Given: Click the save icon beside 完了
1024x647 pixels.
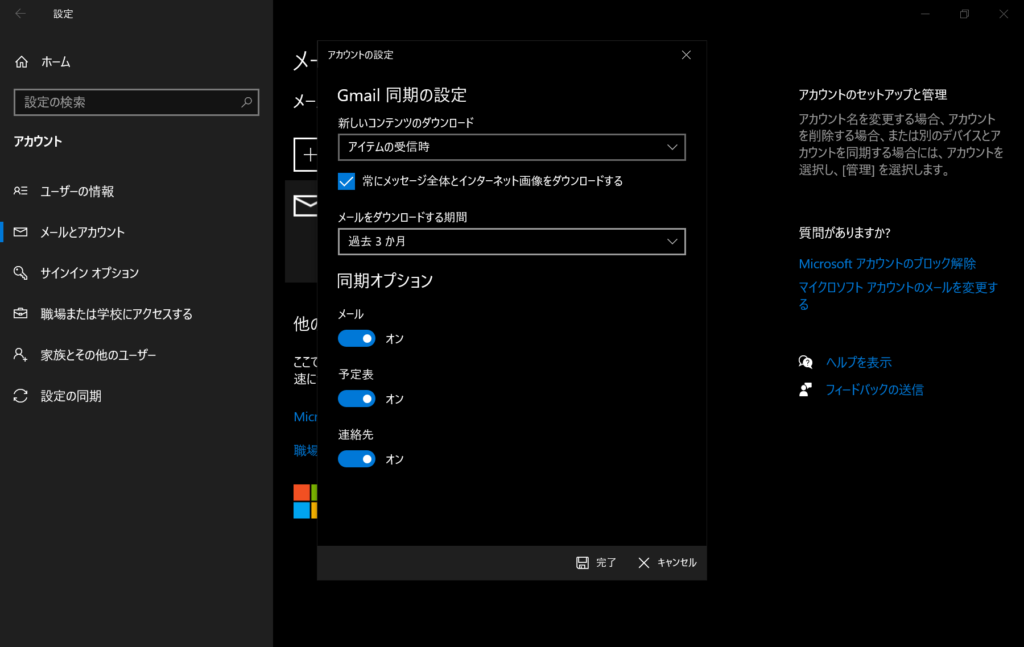Looking at the screenshot, I should coord(583,563).
